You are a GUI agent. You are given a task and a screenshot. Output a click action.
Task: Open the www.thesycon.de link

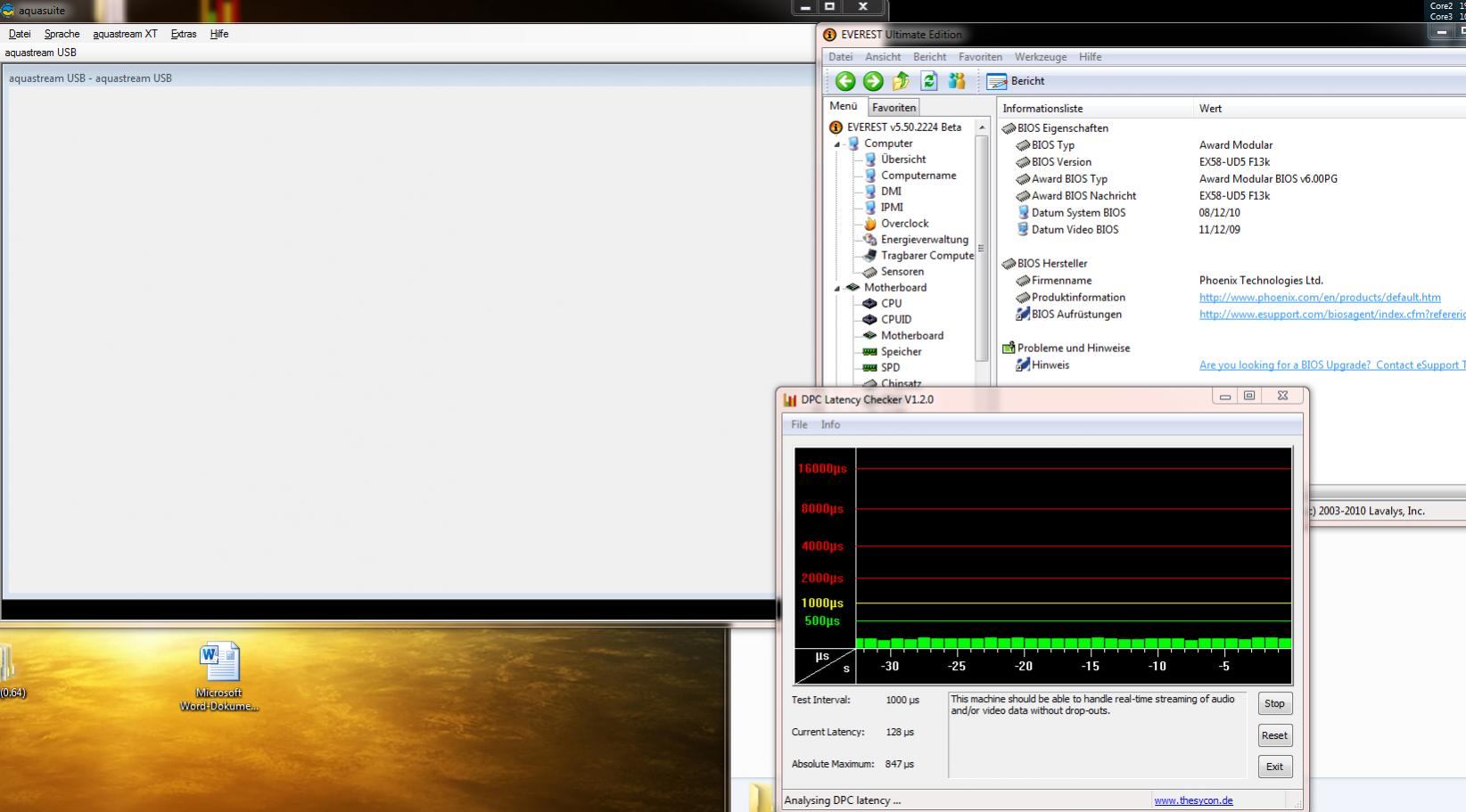click(x=1193, y=800)
